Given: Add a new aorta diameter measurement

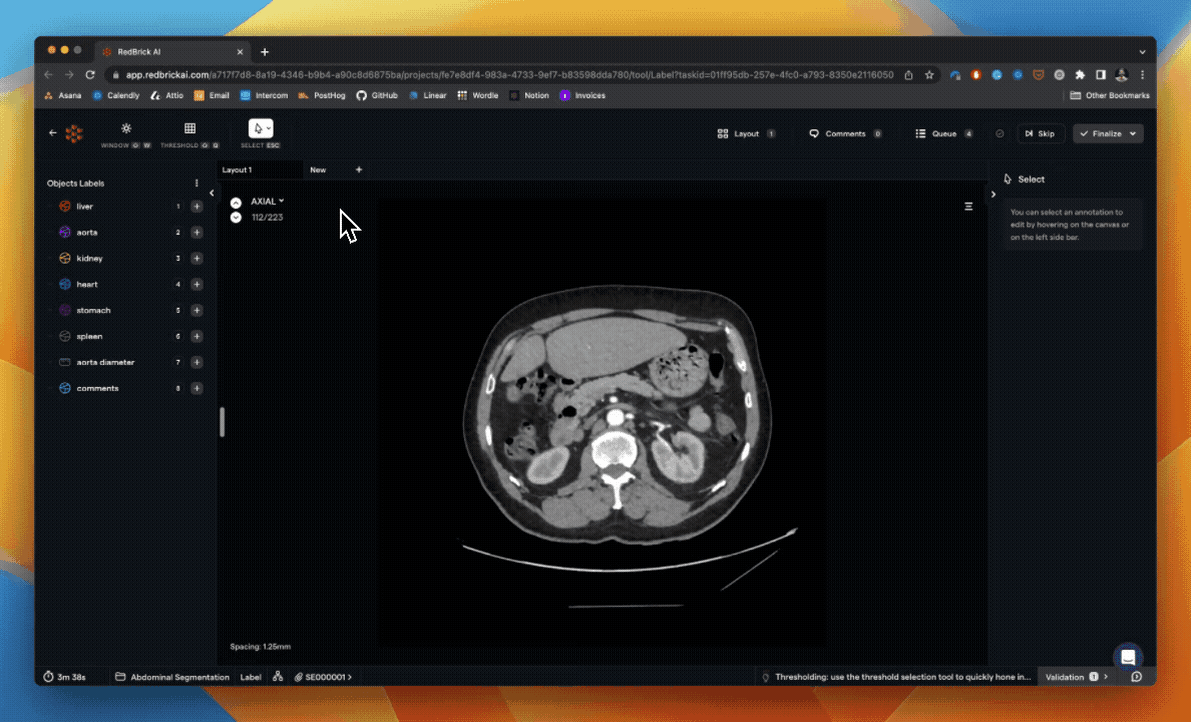Looking at the screenshot, I should (197, 362).
